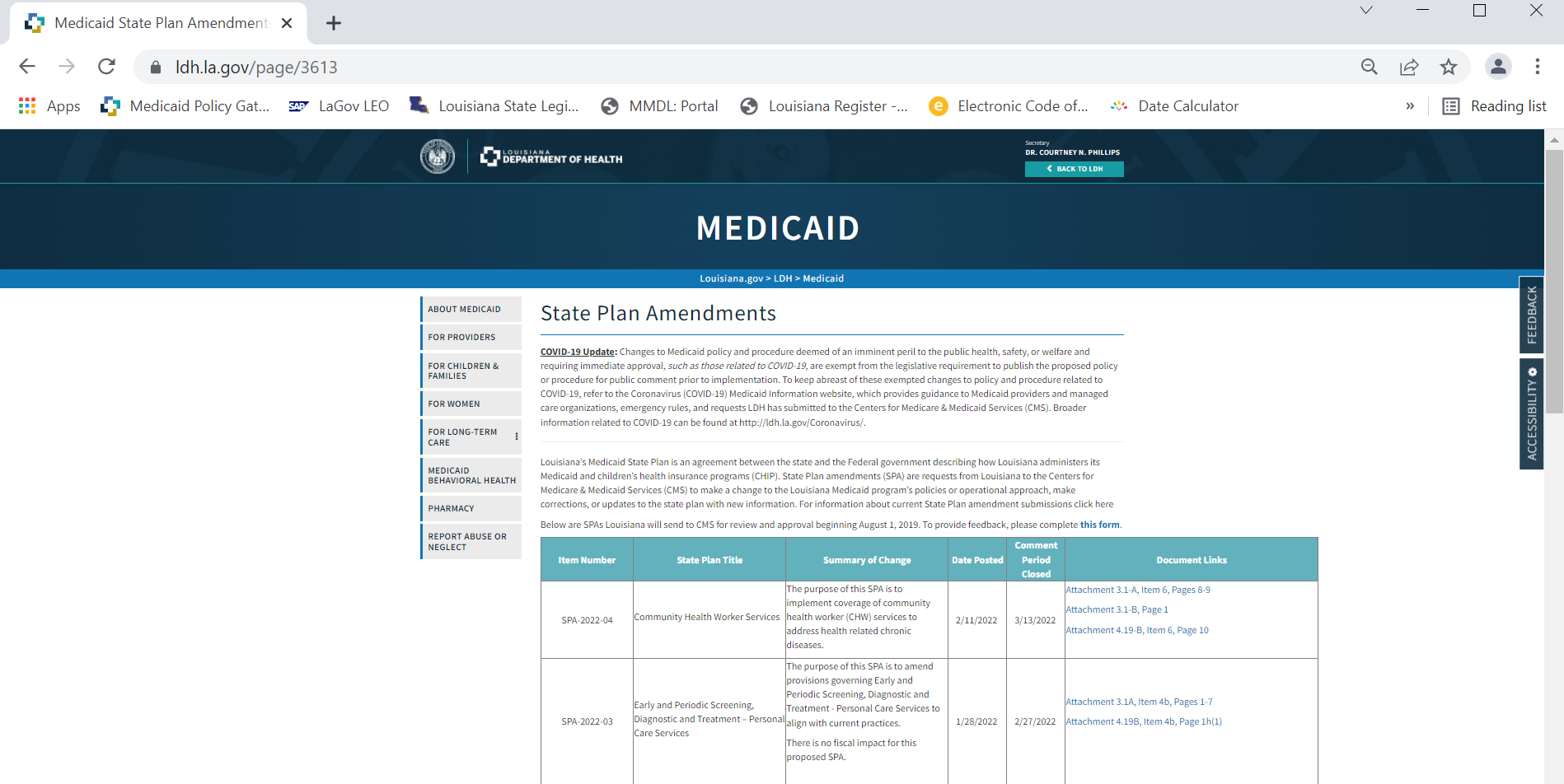Click the Summary of Change column header
Image resolution: width=1564 pixels, height=784 pixels.
867,560
